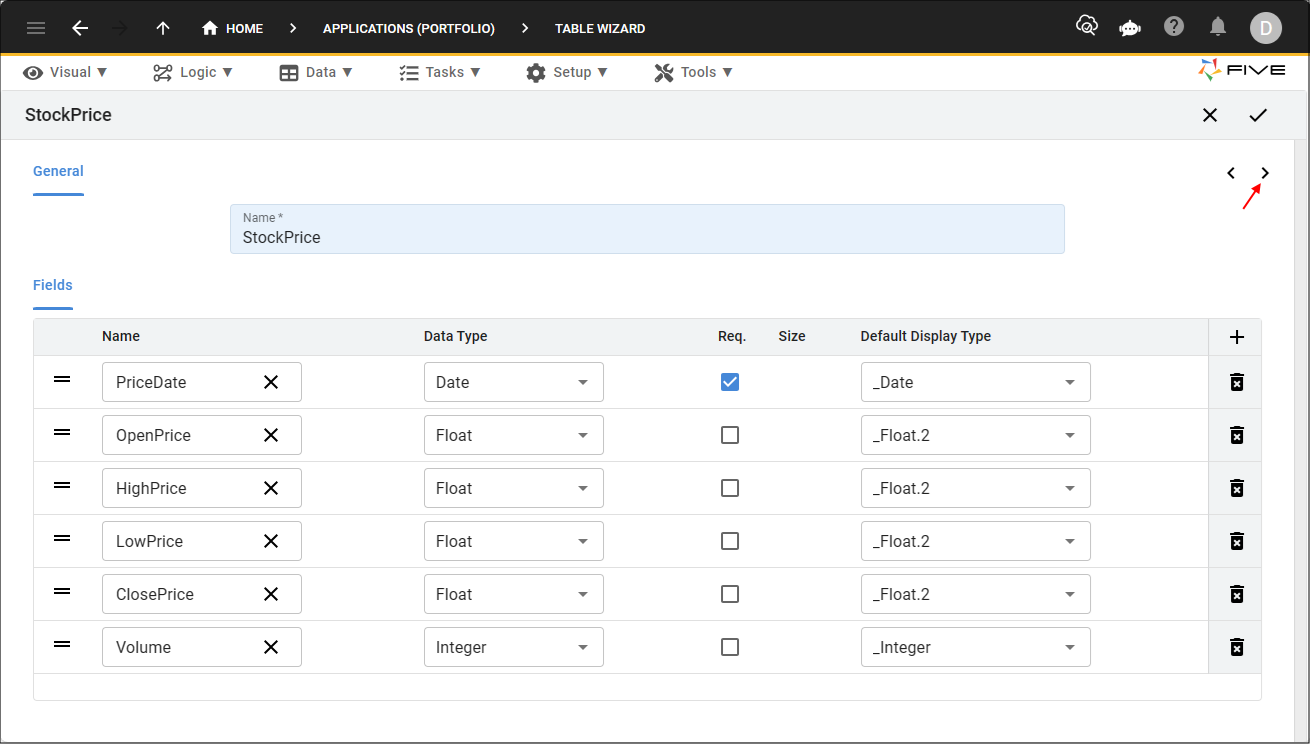
Task: Open the hamburger navigation menu
Action: click(x=36, y=28)
